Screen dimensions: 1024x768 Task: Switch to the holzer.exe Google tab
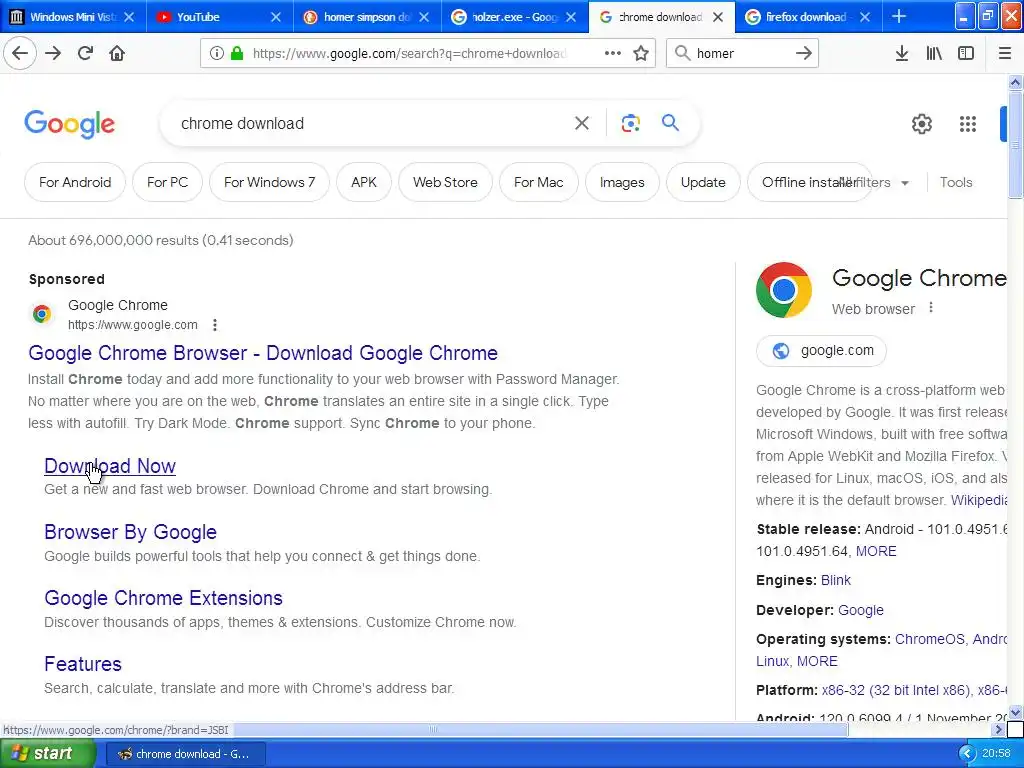point(515,17)
